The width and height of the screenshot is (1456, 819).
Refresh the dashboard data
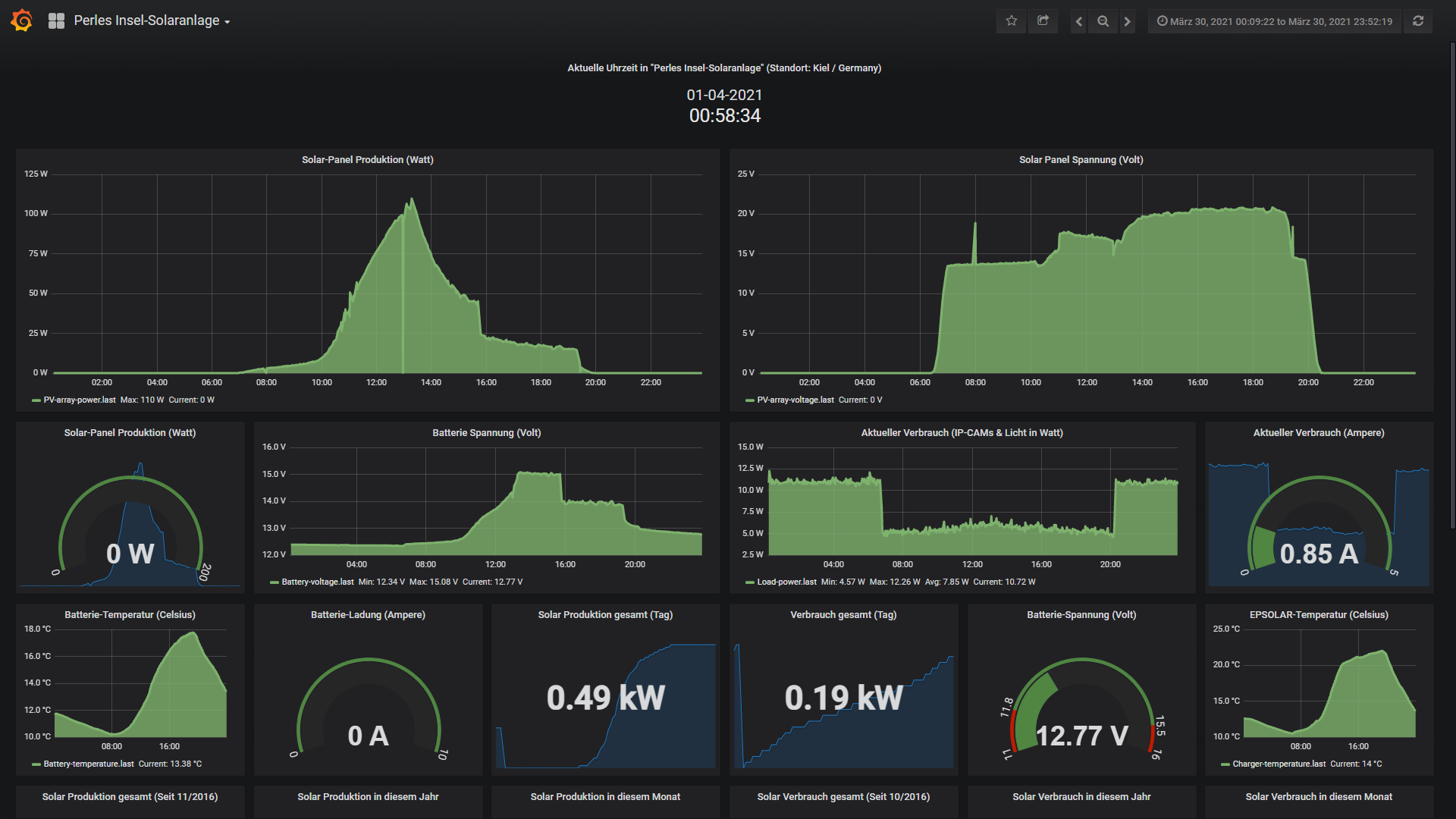coord(1417,21)
